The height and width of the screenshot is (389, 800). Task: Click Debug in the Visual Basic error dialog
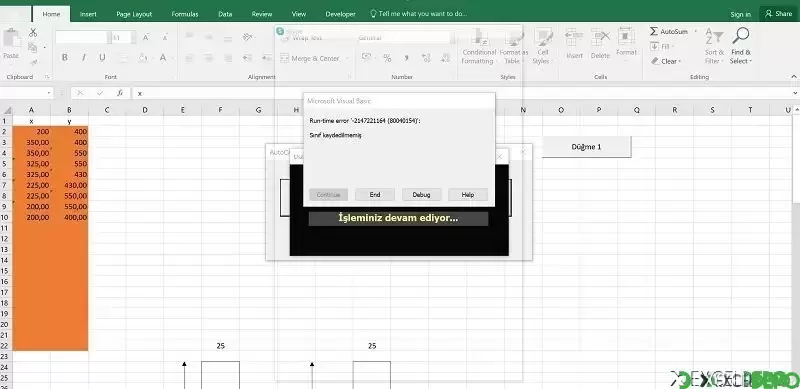(421, 194)
